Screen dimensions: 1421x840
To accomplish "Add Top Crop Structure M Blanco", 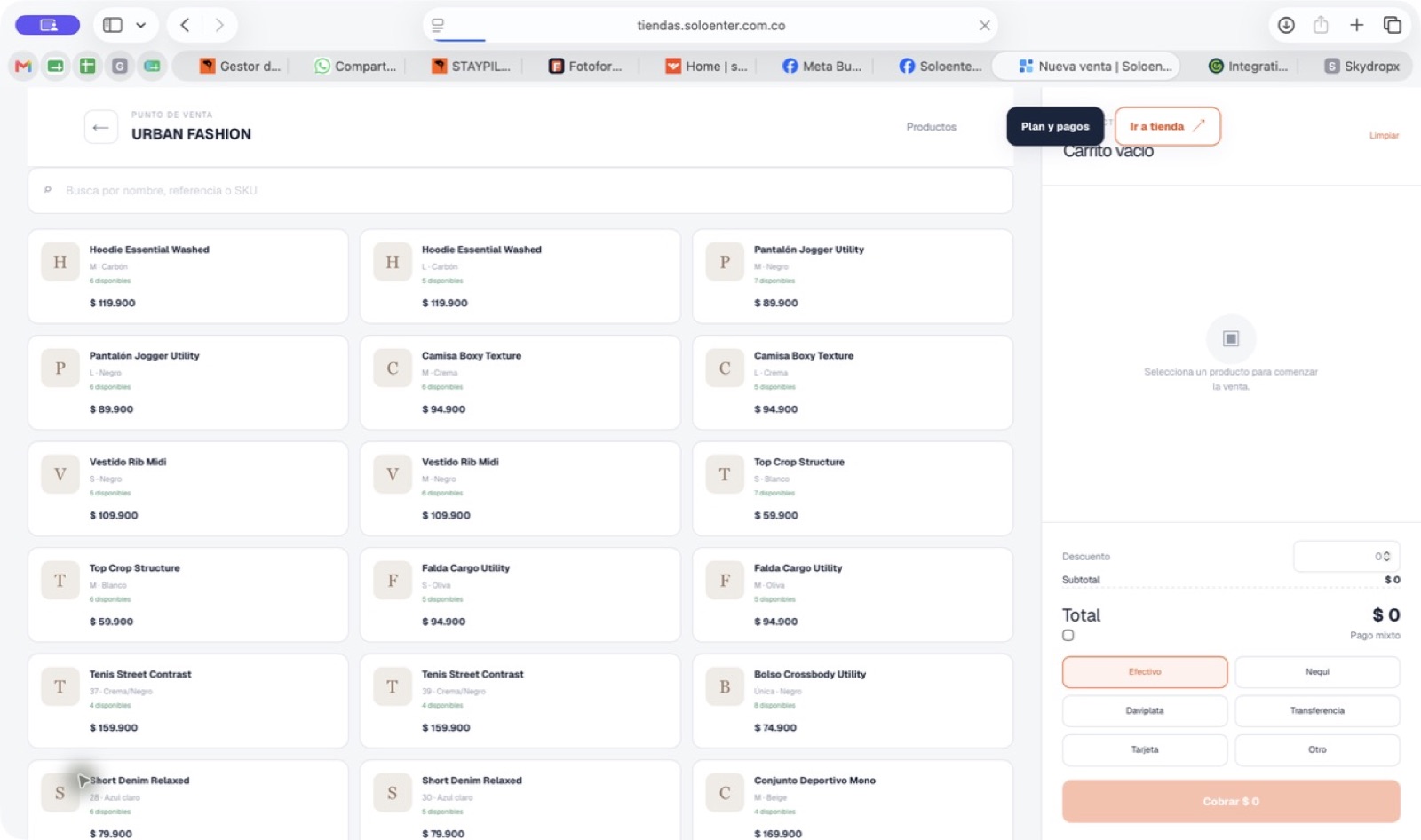I will click(188, 595).
